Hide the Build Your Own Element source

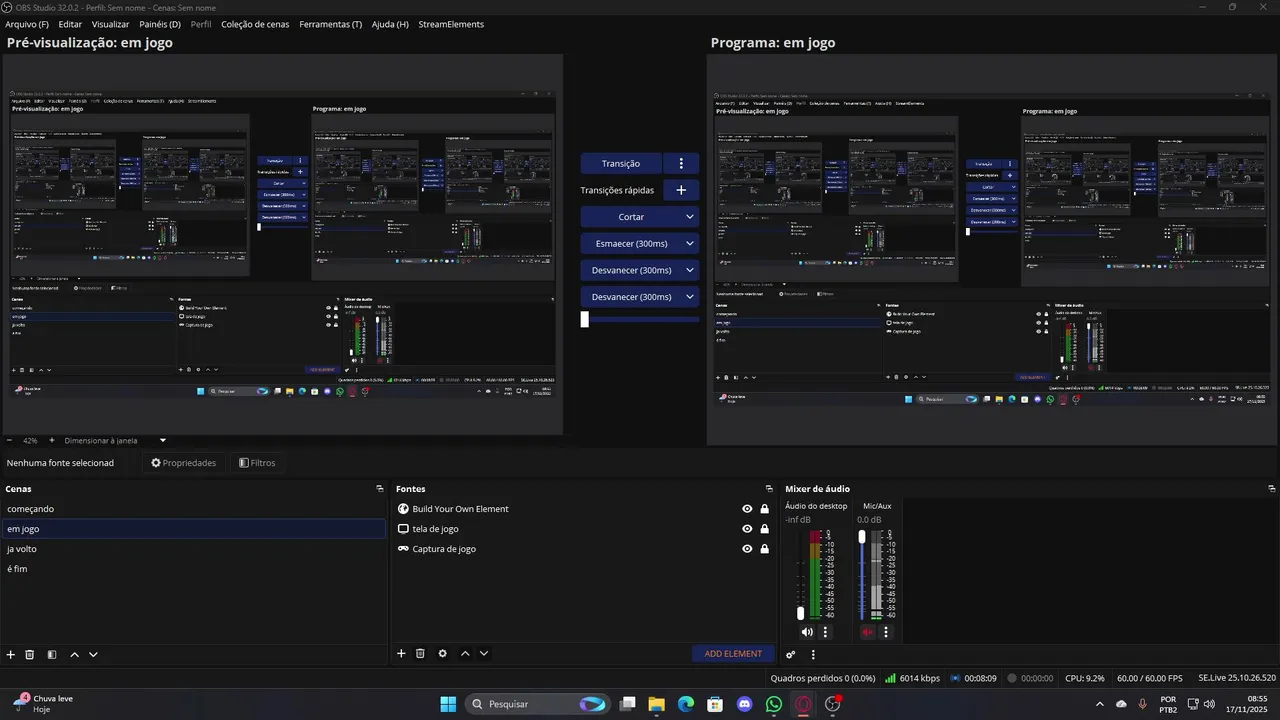tap(747, 509)
